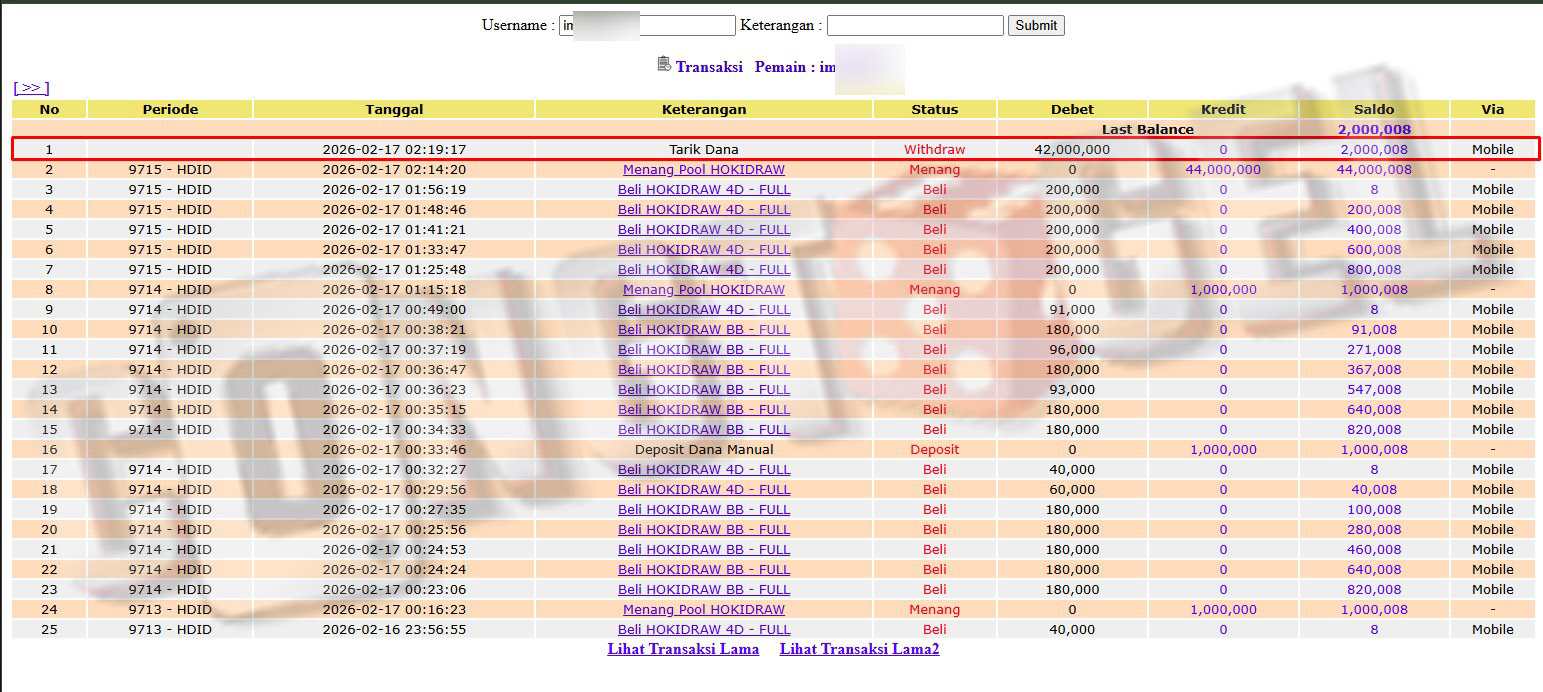Select Beli HOKIDRAW BB - FULL in row 10
Viewport: 1543px width, 692px height.
coord(703,330)
